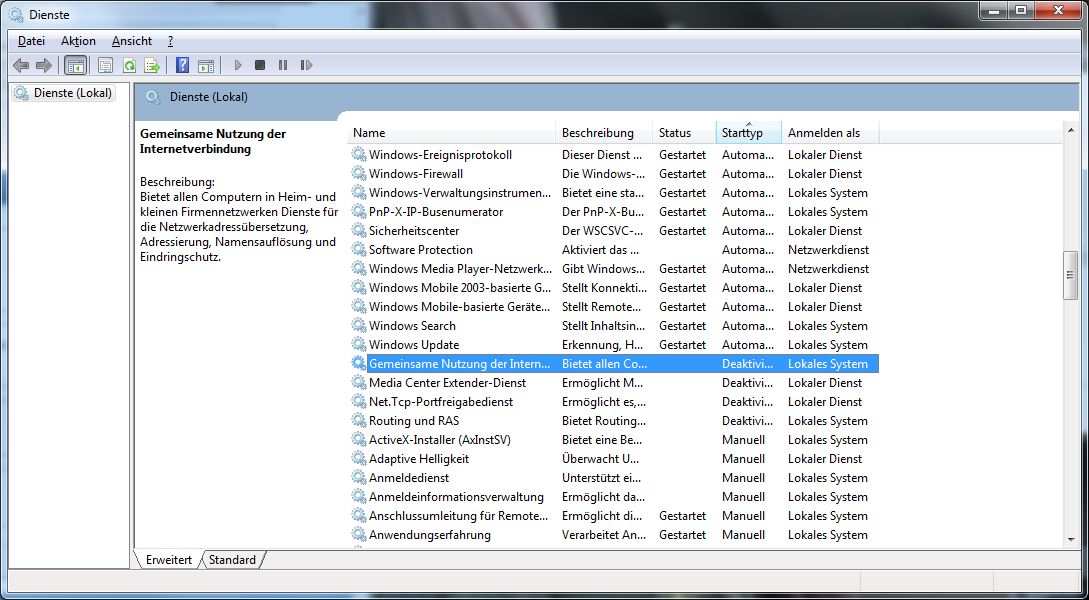
Task: Select the Anmeldeinformationsverwaltung service
Action: click(456, 497)
